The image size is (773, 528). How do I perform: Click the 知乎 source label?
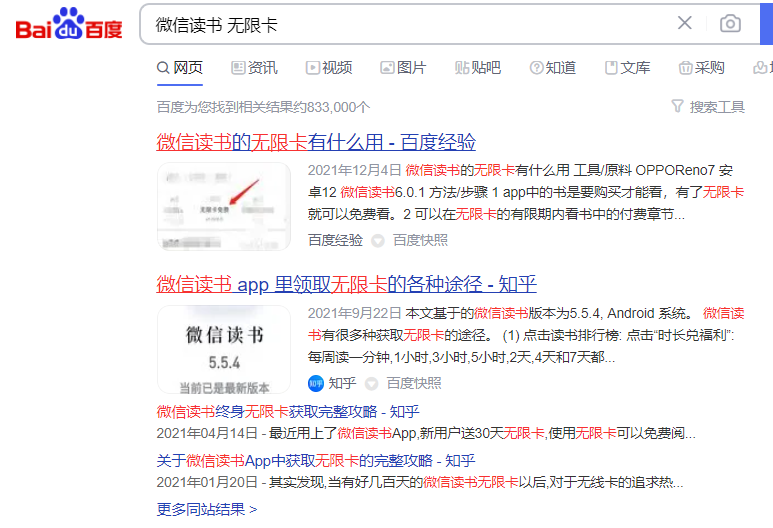point(342,383)
